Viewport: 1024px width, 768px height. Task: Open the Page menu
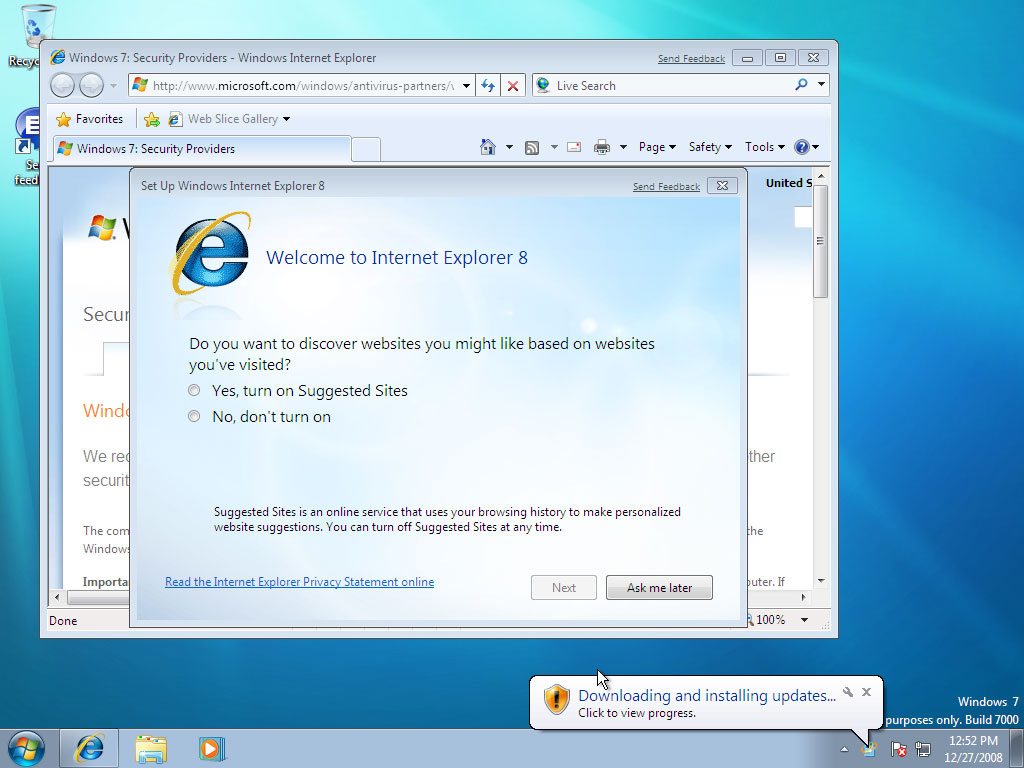tap(657, 147)
